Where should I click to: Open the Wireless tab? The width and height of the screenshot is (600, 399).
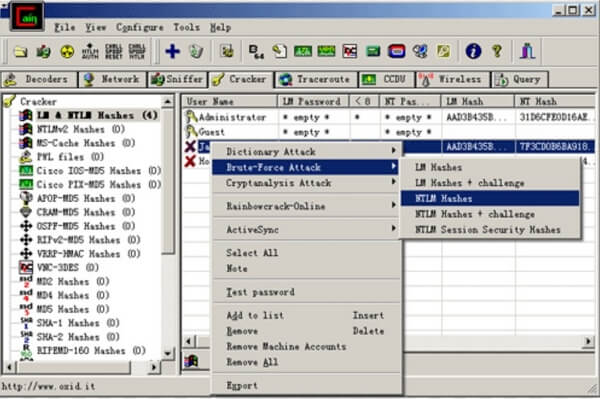tap(452, 79)
